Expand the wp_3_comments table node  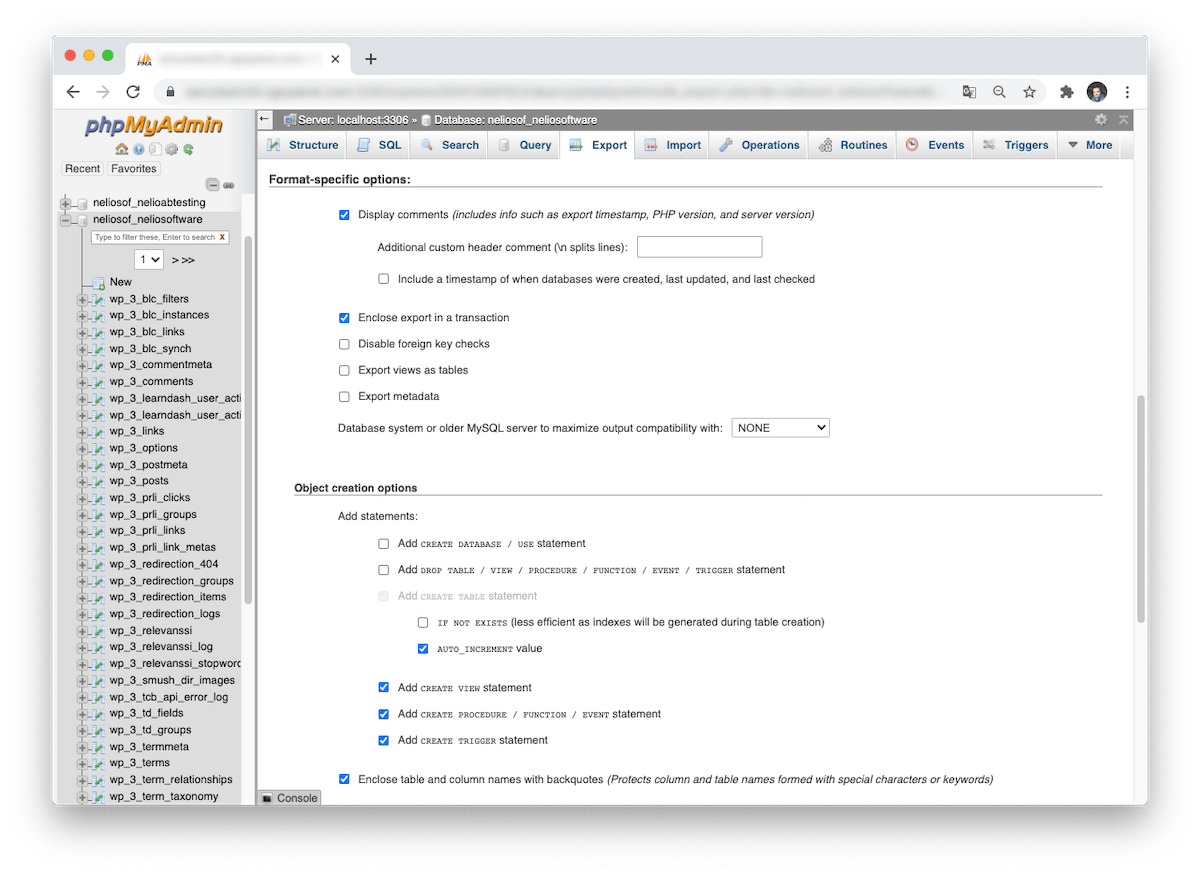(82, 382)
